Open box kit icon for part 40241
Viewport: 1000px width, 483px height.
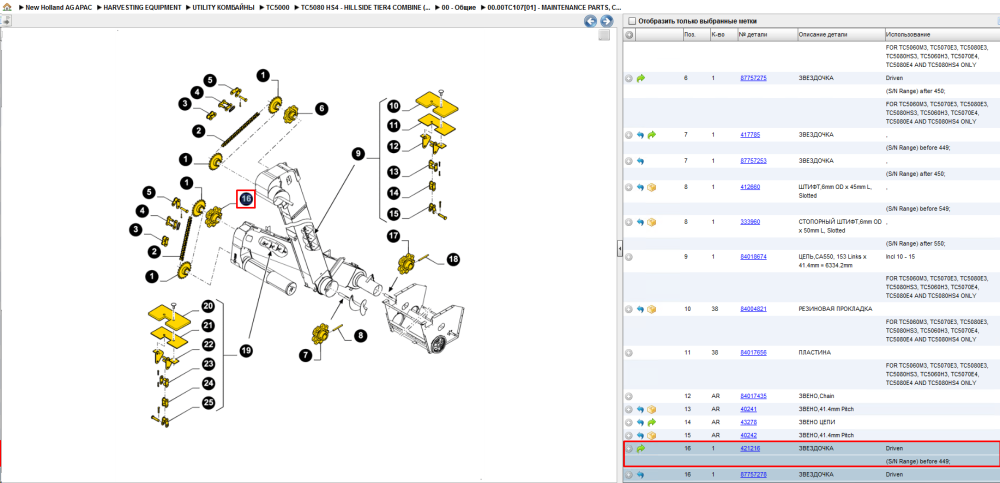pyautogui.click(x=652, y=410)
